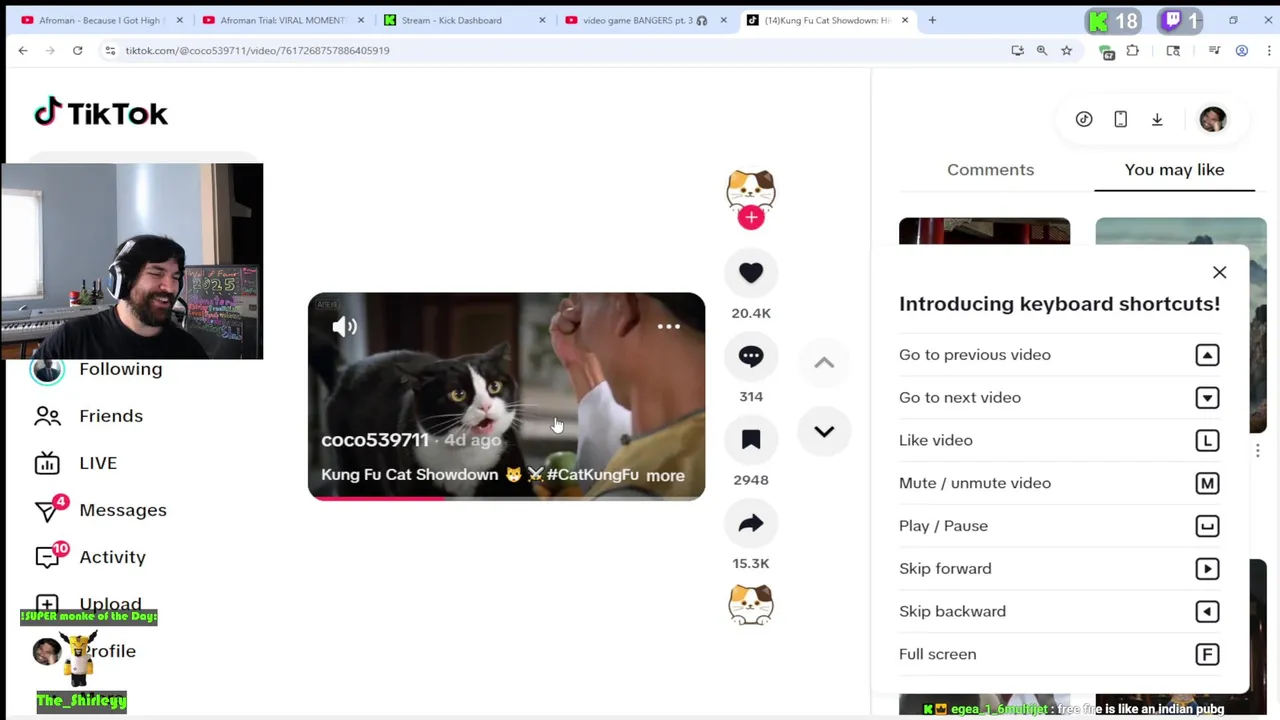1280x720 pixels.
Task: Switch to video game BANGERS pt. 3 tab
Action: pyautogui.click(x=646, y=20)
